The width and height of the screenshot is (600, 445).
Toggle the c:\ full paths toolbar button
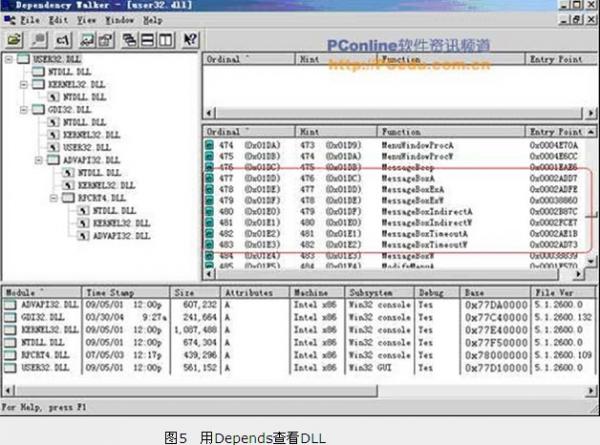point(64,40)
